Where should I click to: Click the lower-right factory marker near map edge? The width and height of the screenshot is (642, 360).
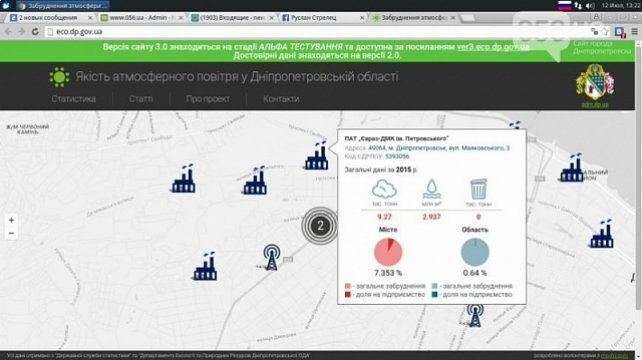[601, 234]
